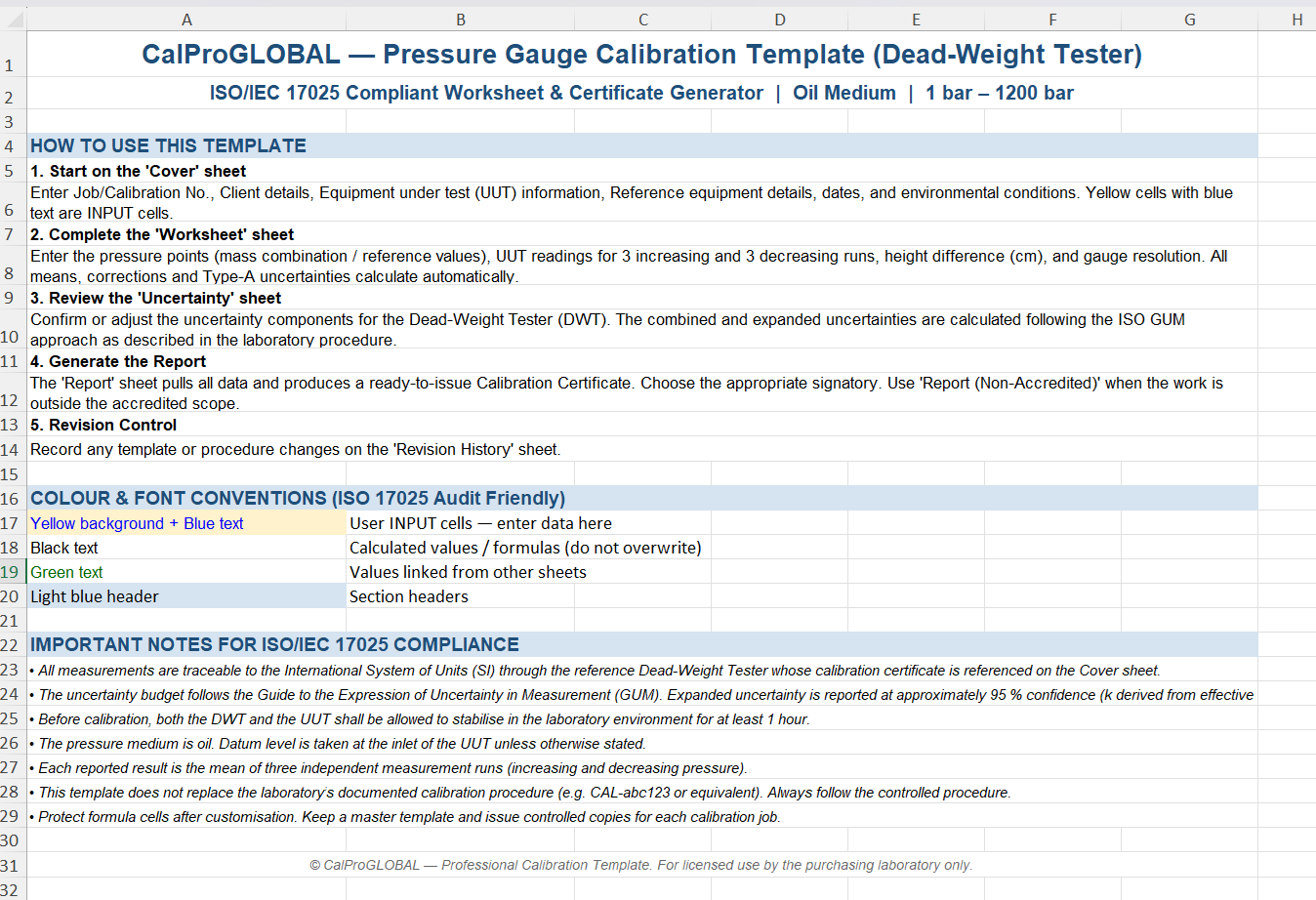
Task: Click the CalProGLOBAL Pressure Gauge Calibration title cell
Action: pyautogui.click(x=642, y=55)
